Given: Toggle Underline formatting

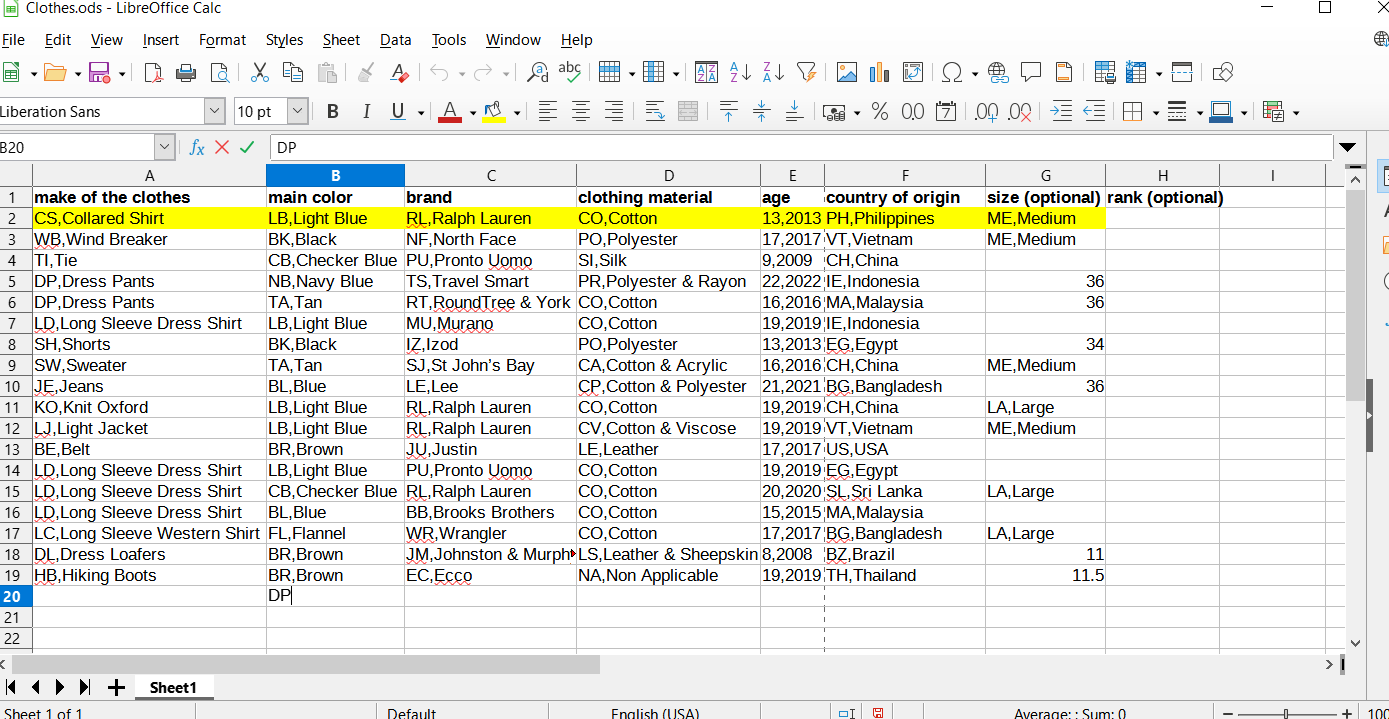Looking at the screenshot, I should (x=397, y=112).
